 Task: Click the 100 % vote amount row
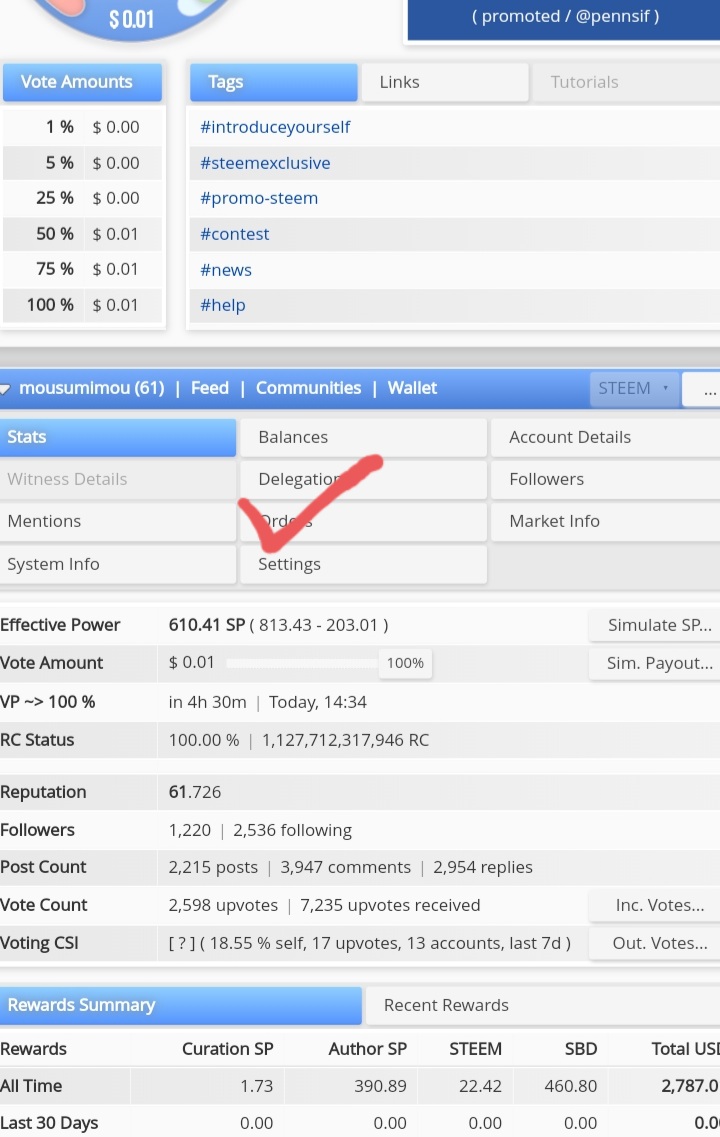pyautogui.click(x=83, y=305)
